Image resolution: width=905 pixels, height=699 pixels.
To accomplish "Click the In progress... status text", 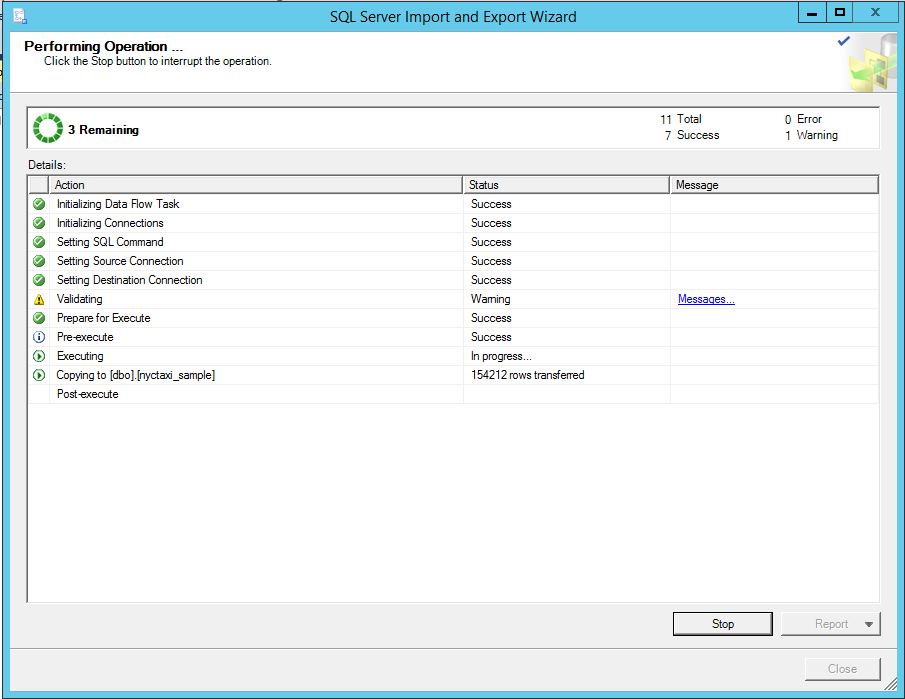I will 501,356.
